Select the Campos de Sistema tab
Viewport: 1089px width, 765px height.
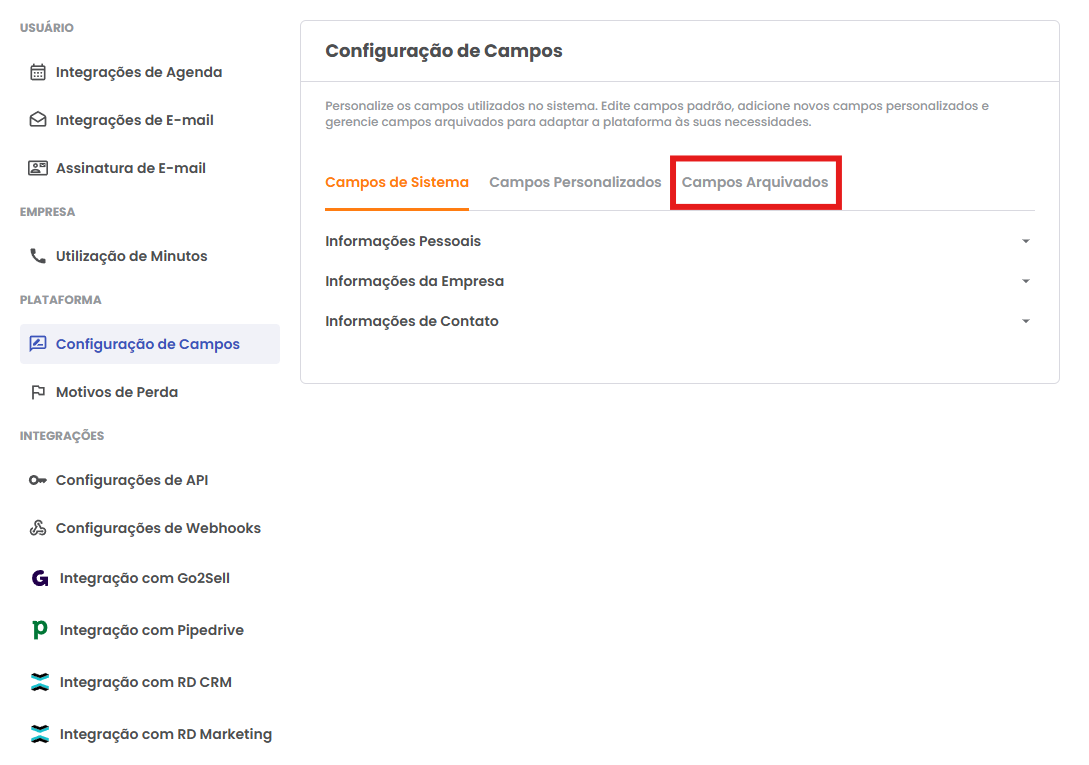point(397,182)
